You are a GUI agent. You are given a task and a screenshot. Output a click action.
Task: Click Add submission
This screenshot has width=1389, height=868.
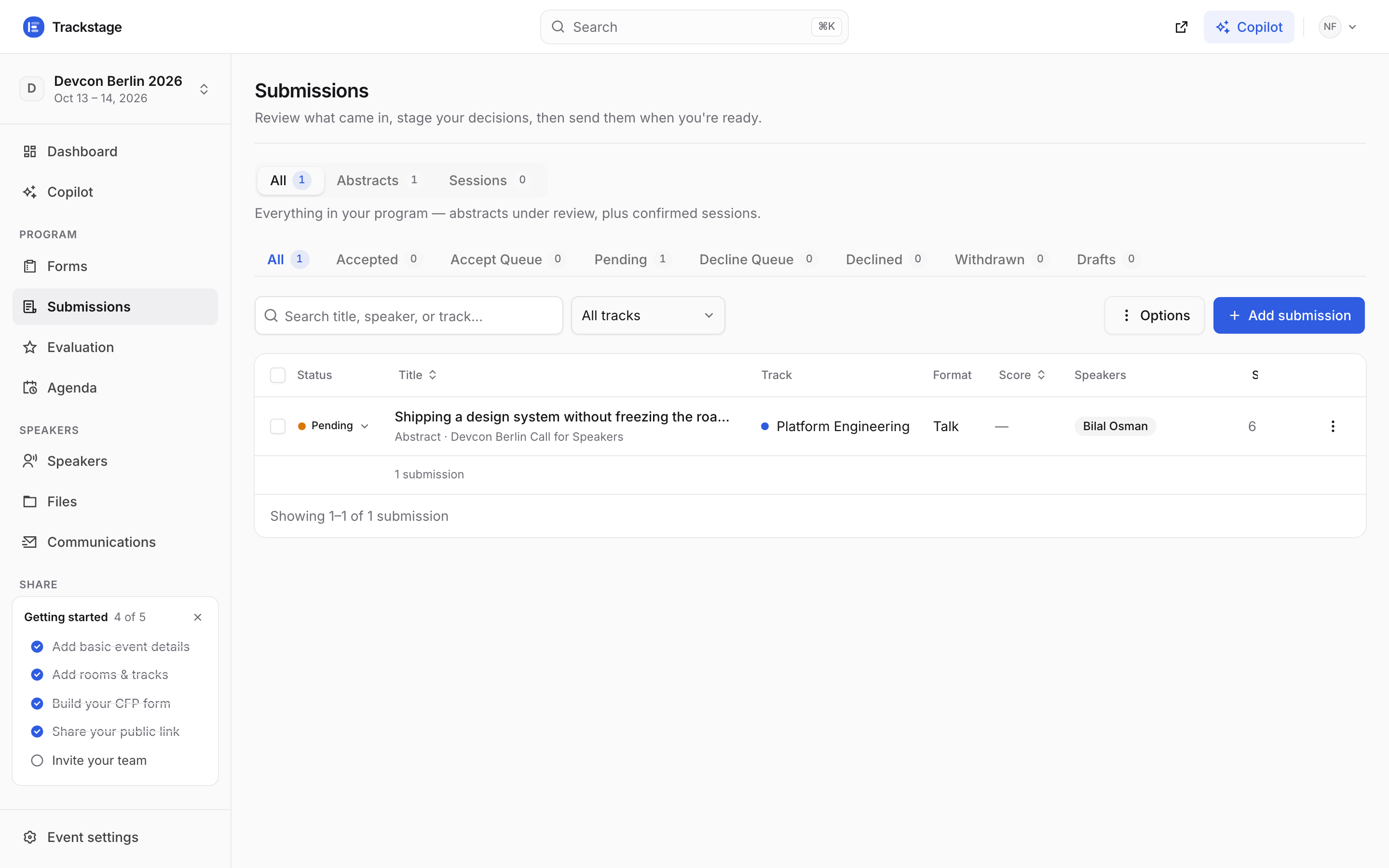tap(1289, 316)
